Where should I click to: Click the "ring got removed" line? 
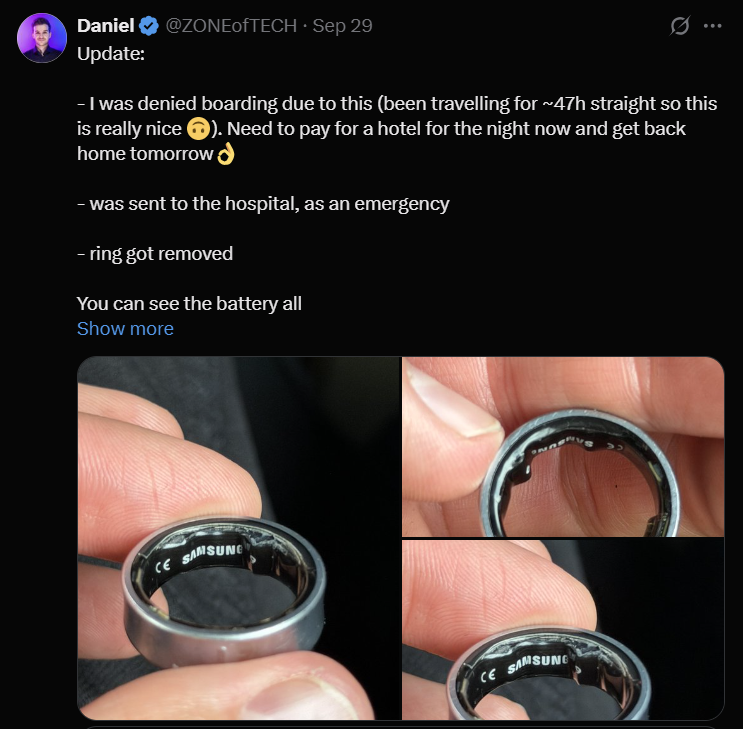click(155, 254)
